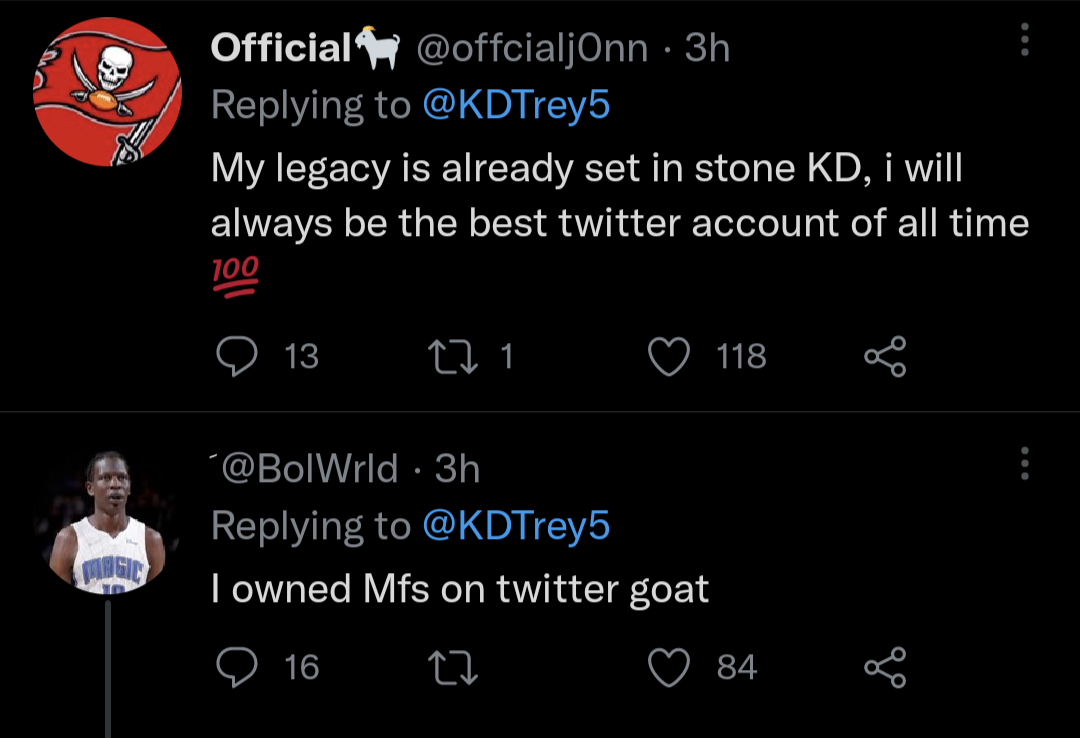Viewport: 1080px width, 738px height.
Task: Open @KDTrey5 mention in first reply
Action: point(516,105)
